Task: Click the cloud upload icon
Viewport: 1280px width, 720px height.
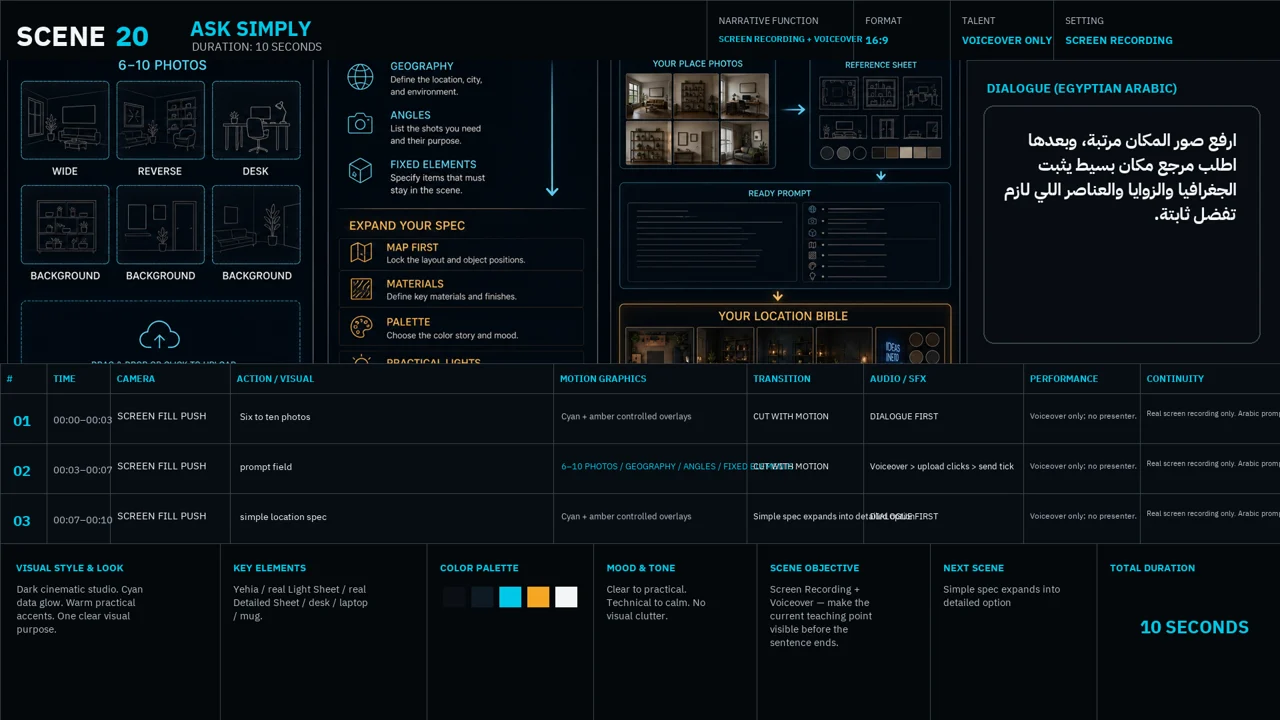Action: [160, 335]
